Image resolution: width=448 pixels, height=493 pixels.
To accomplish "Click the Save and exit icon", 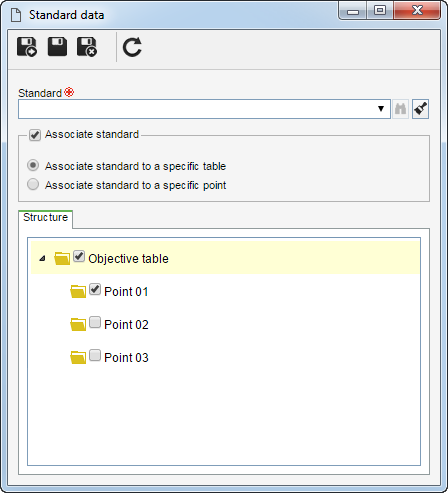I will click(87, 47).
